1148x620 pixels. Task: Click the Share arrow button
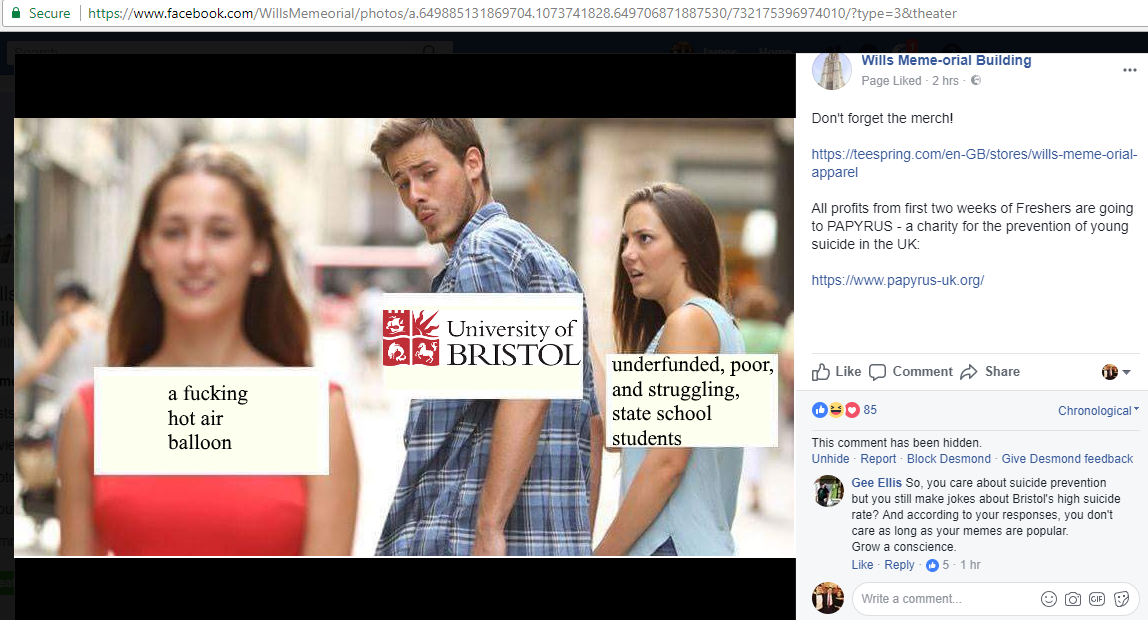[x=990, y=372]
